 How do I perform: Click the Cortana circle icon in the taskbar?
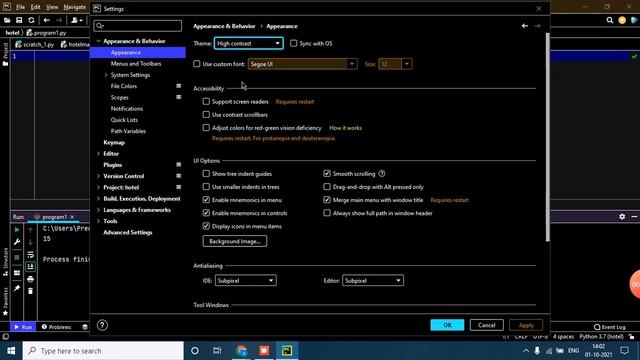[195, 351]
